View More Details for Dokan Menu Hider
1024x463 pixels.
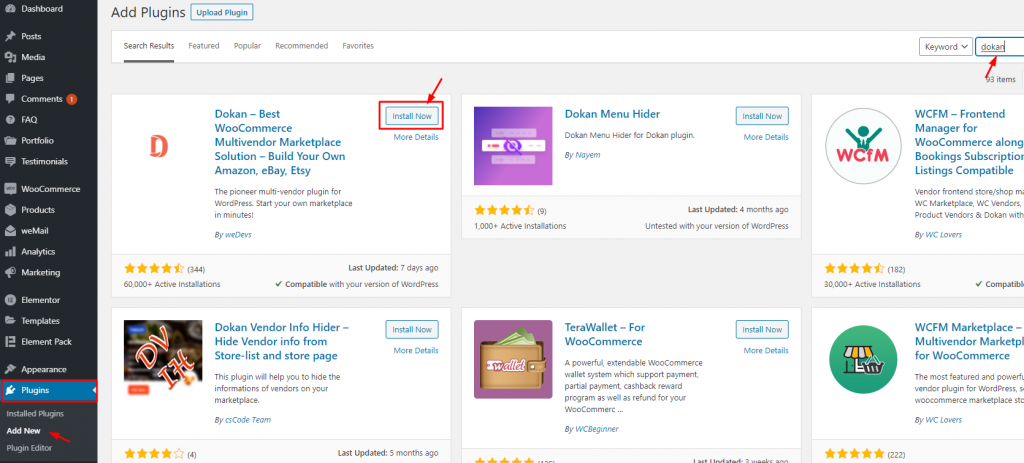click(765, 137)
